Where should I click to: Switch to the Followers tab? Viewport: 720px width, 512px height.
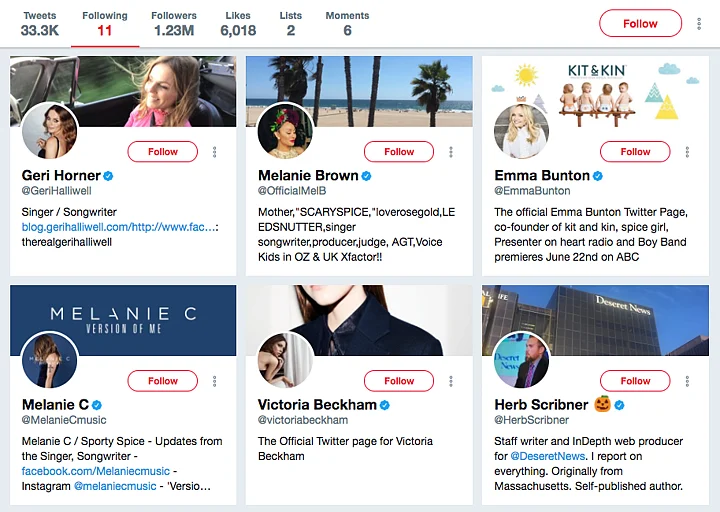(x=174, y=23)
